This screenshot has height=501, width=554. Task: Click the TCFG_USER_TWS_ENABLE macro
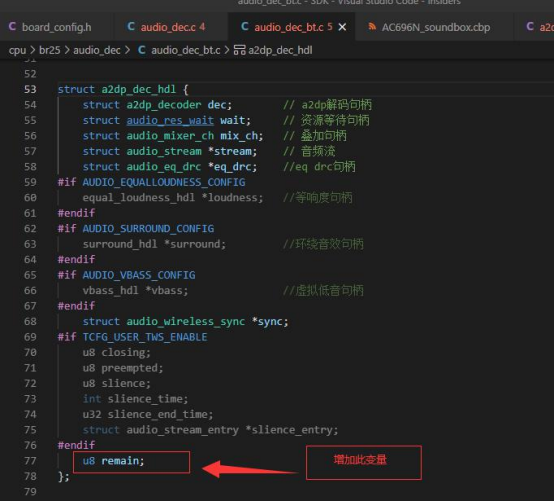click(x=145, y=337)
